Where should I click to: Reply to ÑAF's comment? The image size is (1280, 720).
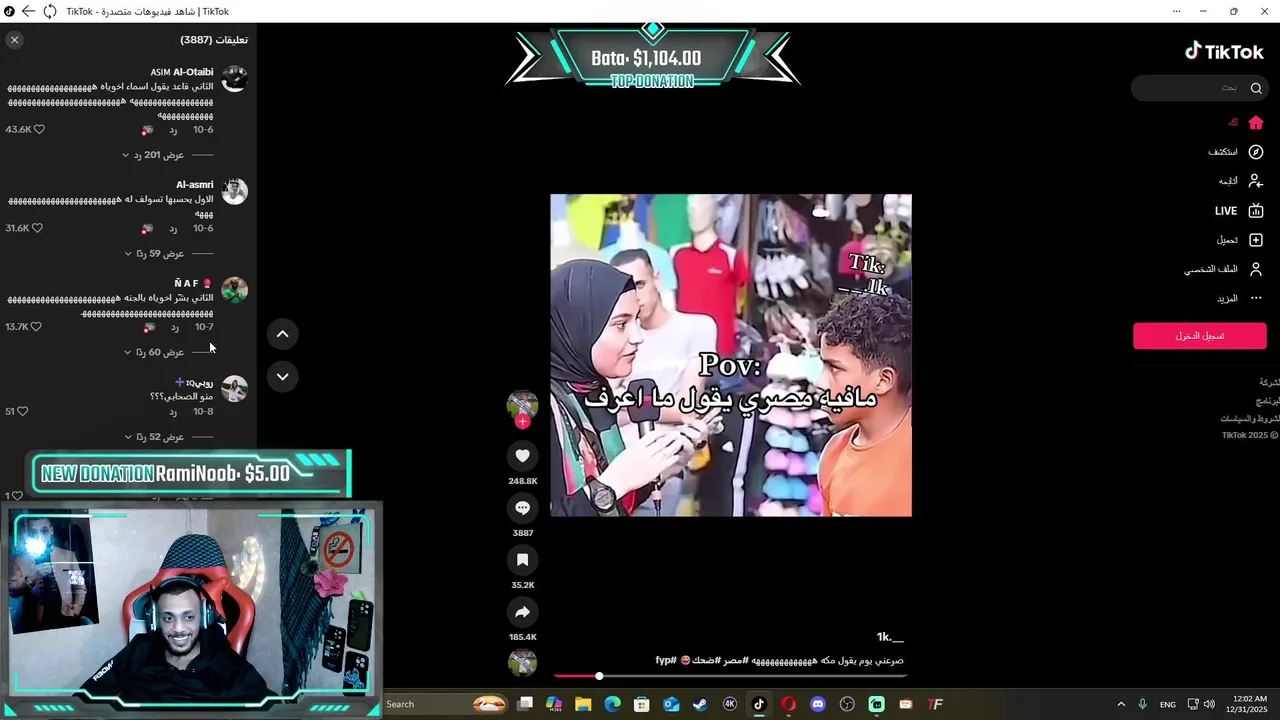(174, 327)
